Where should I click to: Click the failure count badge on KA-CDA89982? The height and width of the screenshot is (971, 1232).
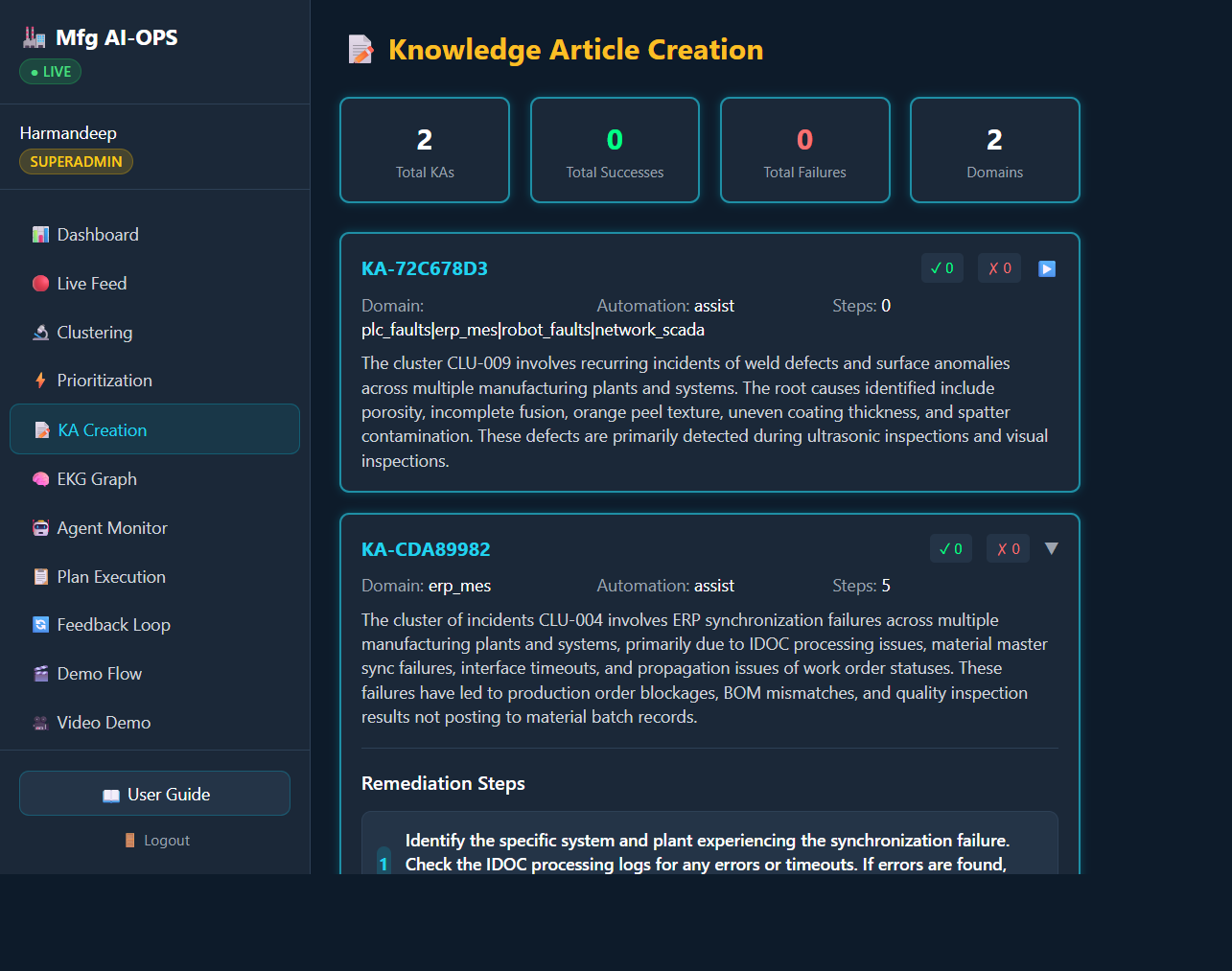[1009, 548]
